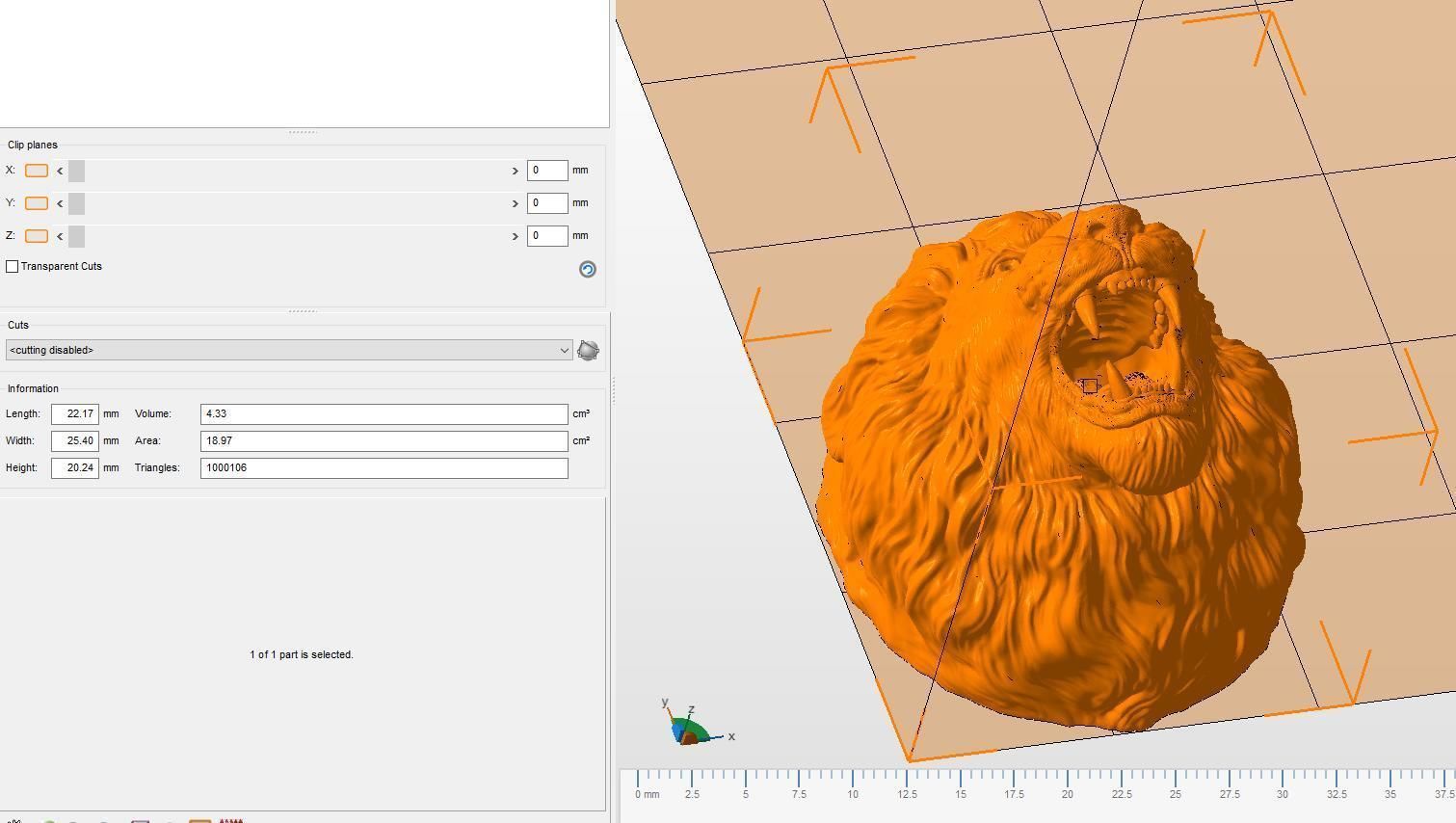Click the "Cuts" section label
The height and width of the screenshot is (823, 1456).
(x=18, y=325)
